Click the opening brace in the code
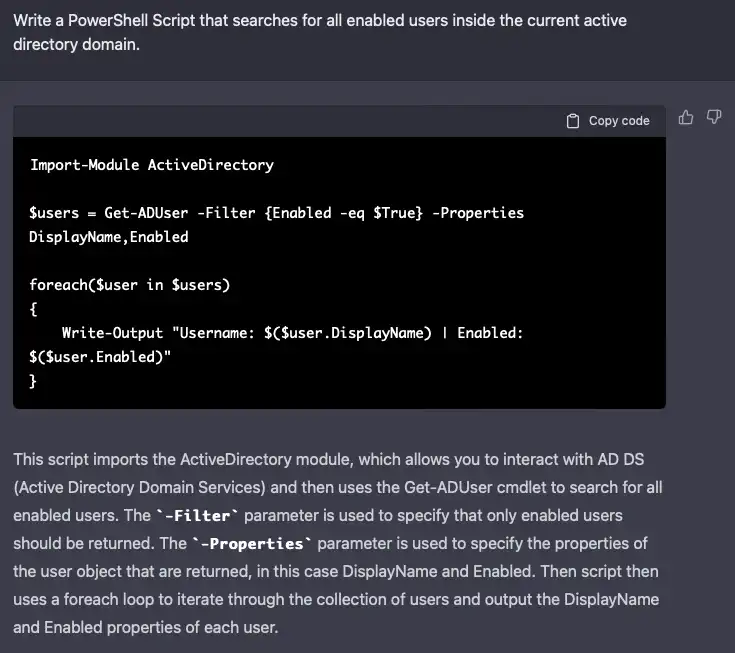Viewport: 735px width, 653px height. [x=34, y=309]
